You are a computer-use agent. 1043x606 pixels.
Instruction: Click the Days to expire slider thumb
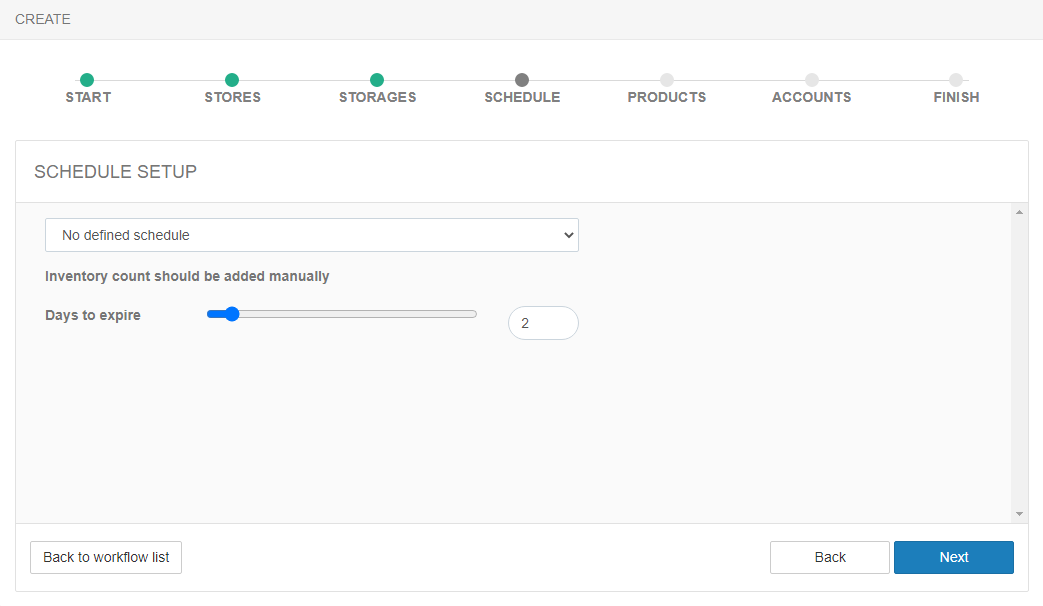232,314
